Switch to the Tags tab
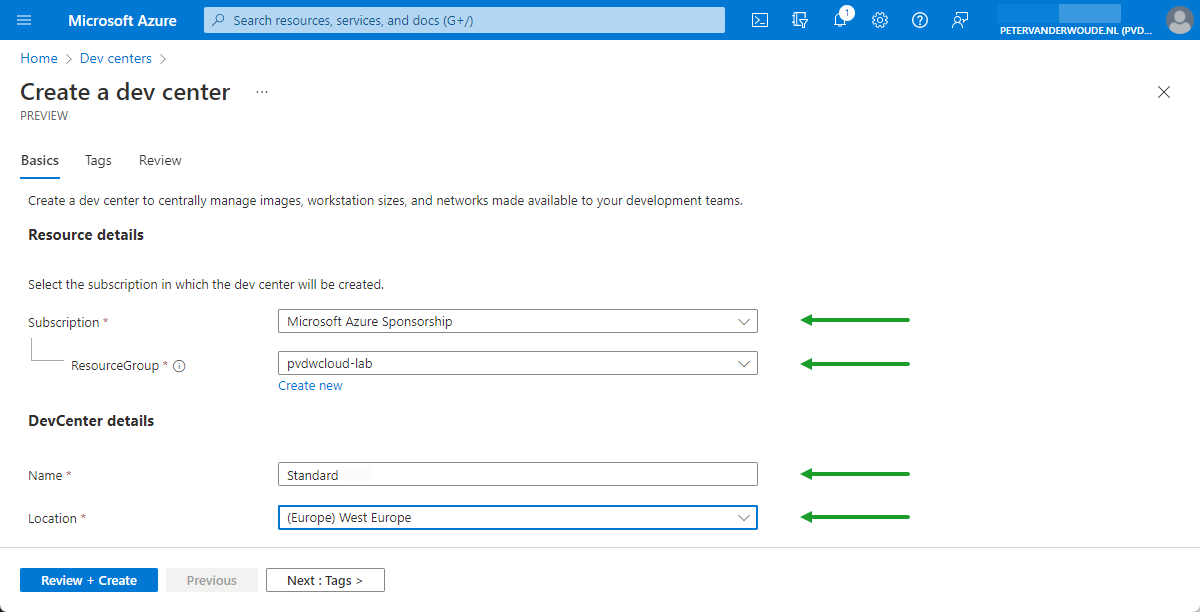Viewport: 1200px width, 612px height. coord(97,160)
